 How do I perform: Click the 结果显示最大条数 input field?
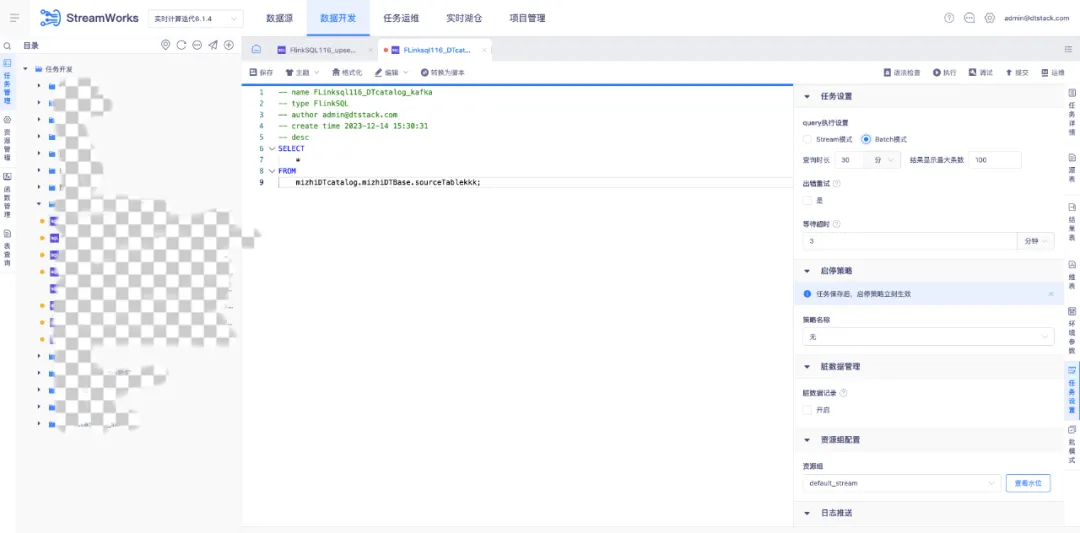tap(995, 160)
